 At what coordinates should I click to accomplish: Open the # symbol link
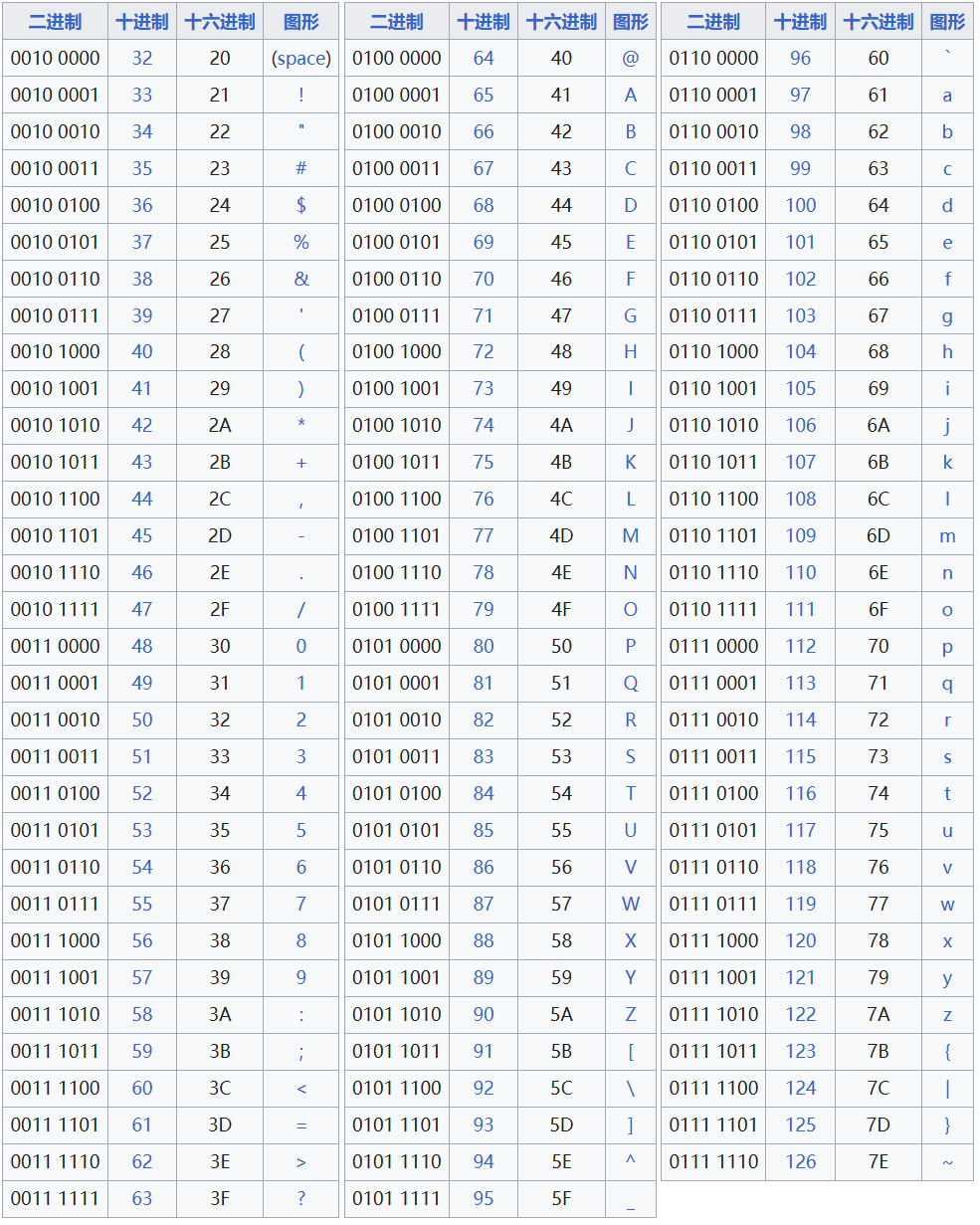[x=301, y=168]
